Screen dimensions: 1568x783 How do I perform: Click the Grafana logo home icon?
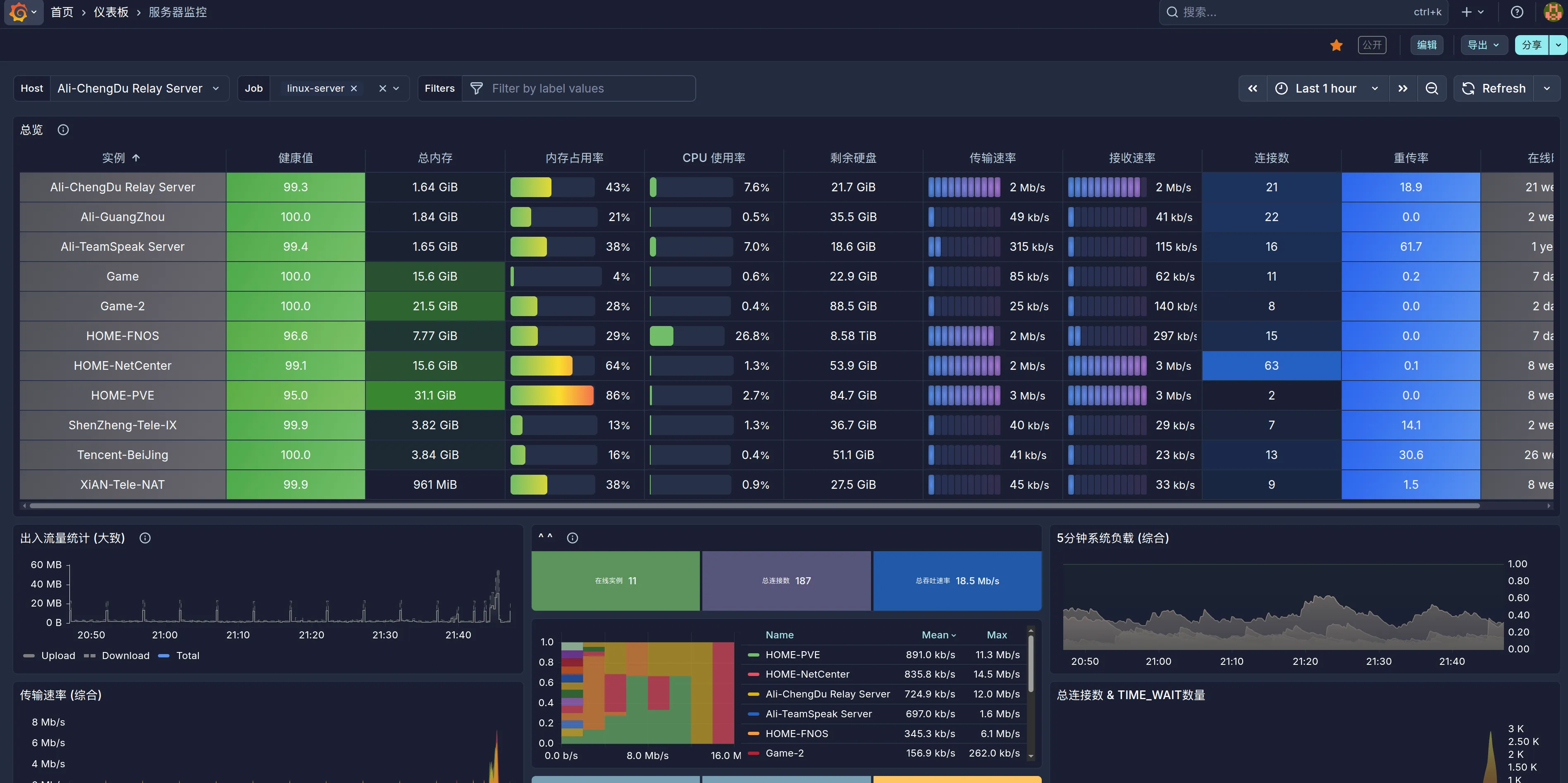point(18,12)
